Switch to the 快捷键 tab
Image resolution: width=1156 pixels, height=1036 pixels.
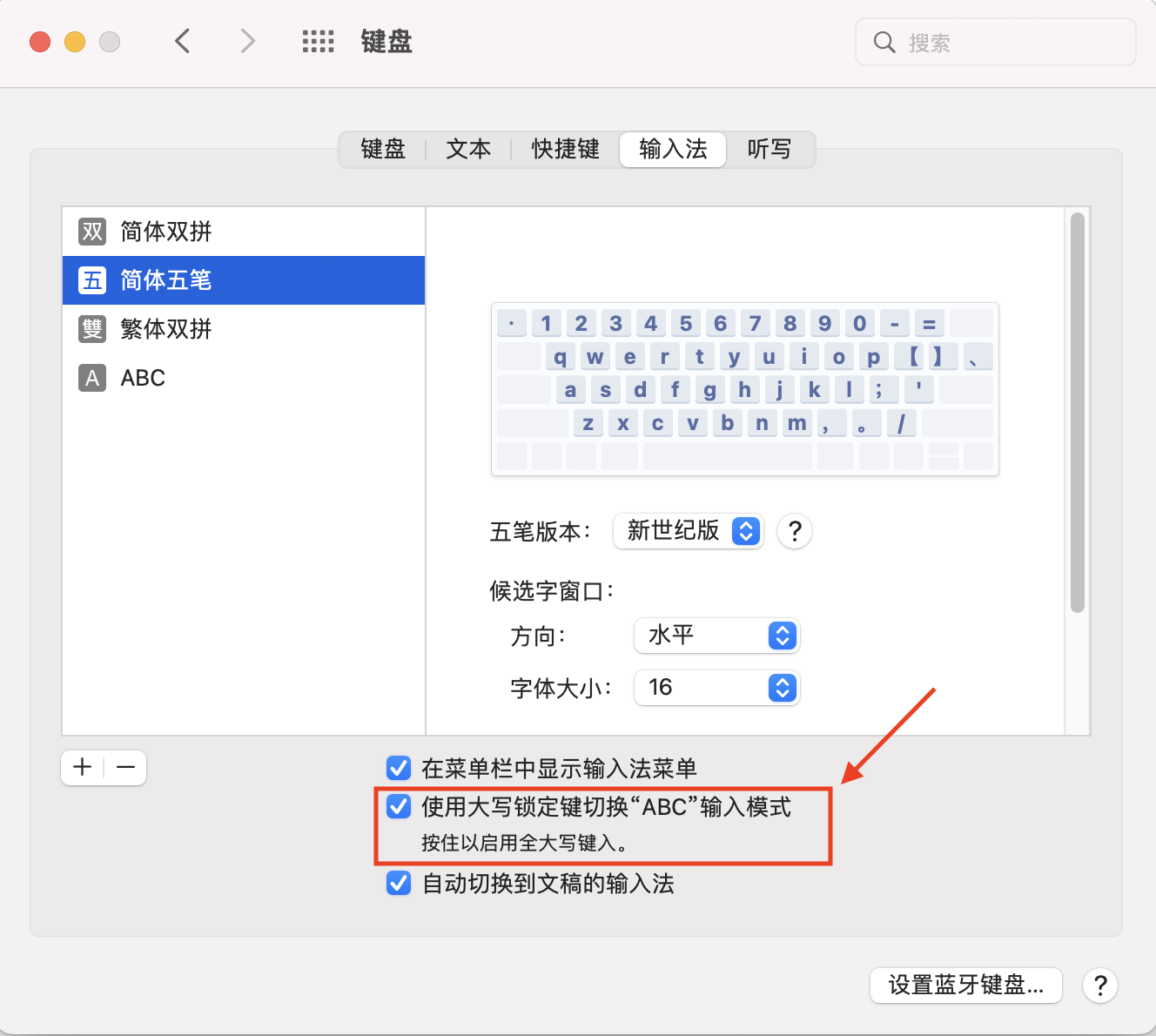[x=564, y=149]
